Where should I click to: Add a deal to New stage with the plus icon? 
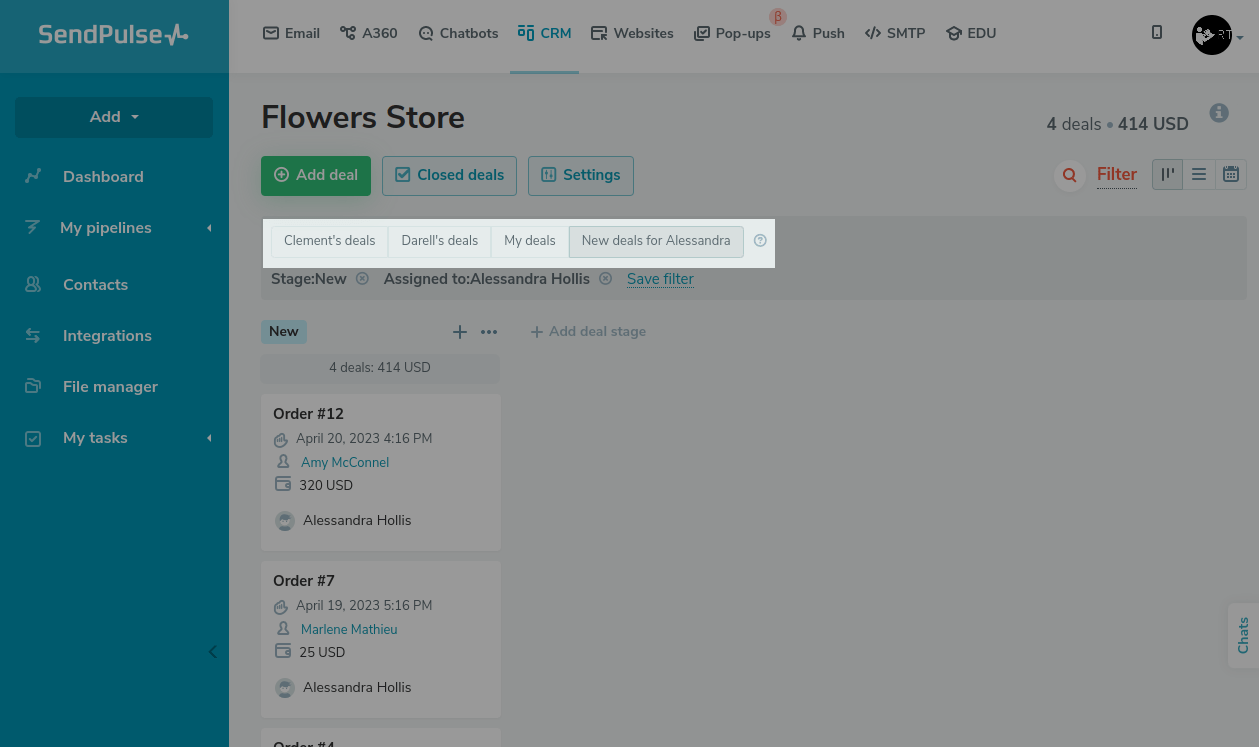click(x=460, y=332)
